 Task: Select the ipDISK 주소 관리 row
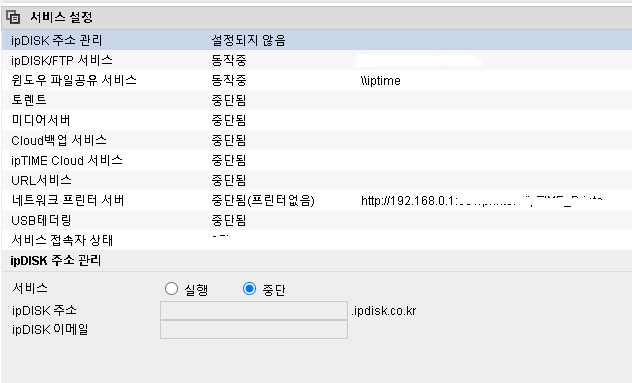click(x=317, y=40)
